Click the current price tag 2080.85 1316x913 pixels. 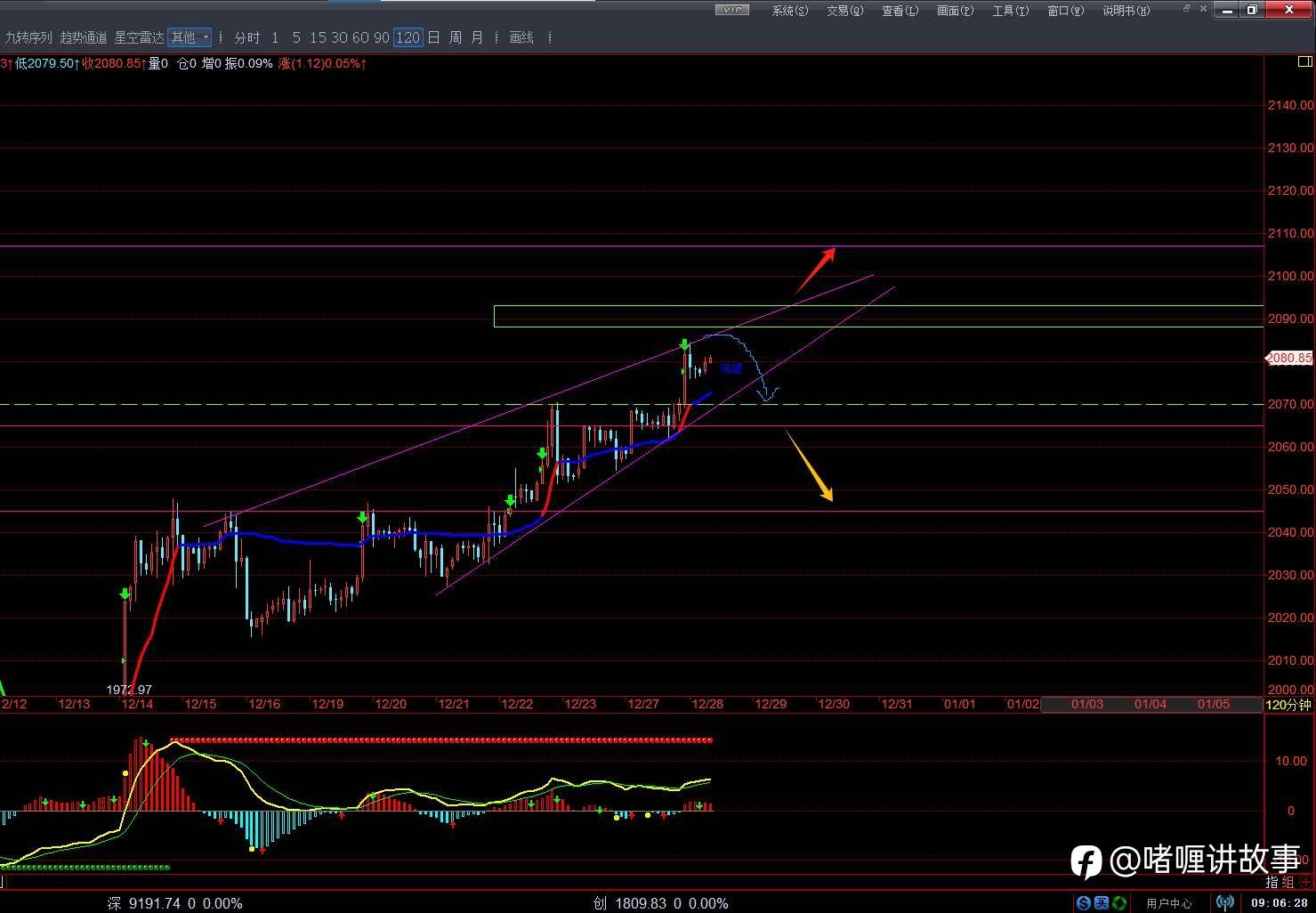1289,359
